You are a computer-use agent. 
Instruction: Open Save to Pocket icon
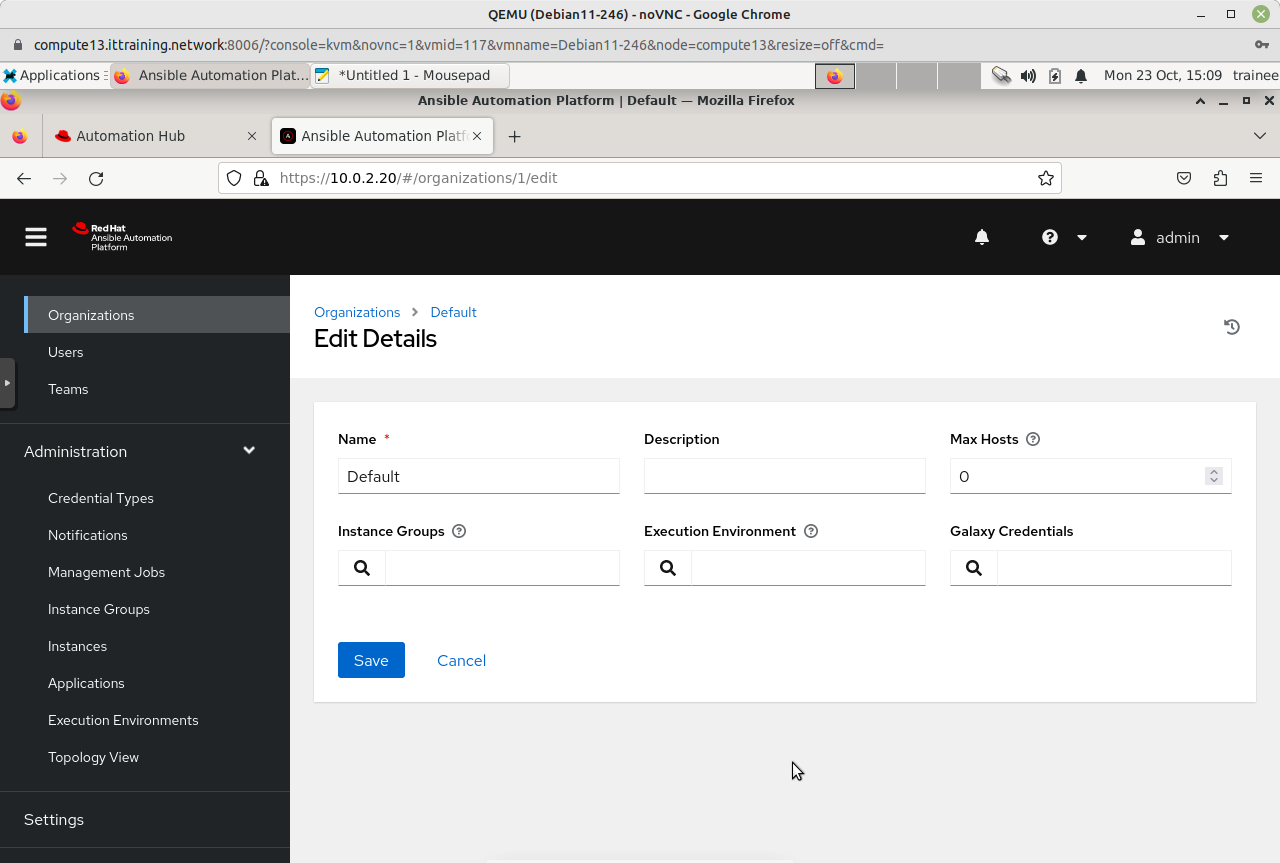pyautogui.click(x=1184, y=178)
